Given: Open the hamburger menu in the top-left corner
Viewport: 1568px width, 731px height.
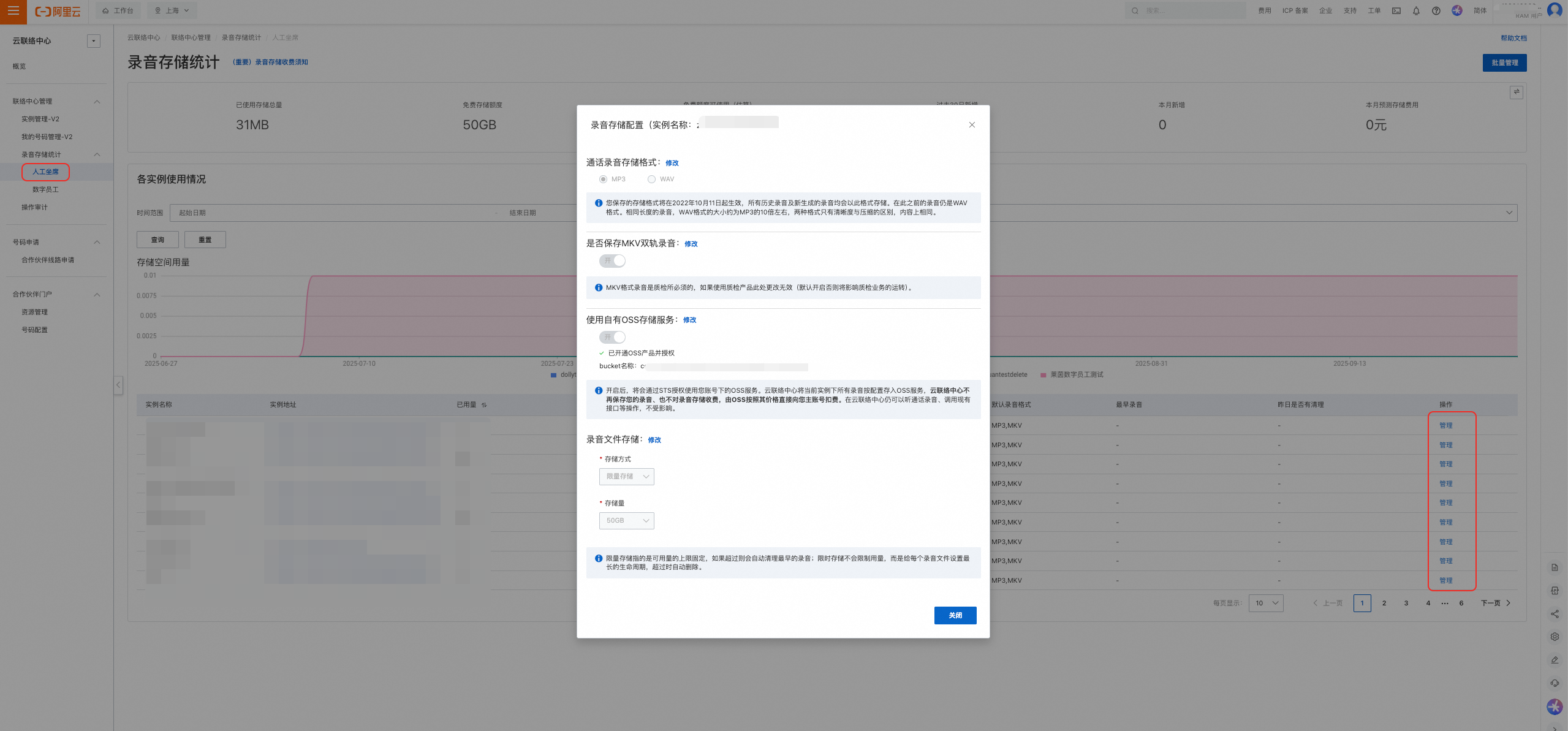Looking at the screenshot, I should [13, 11].
